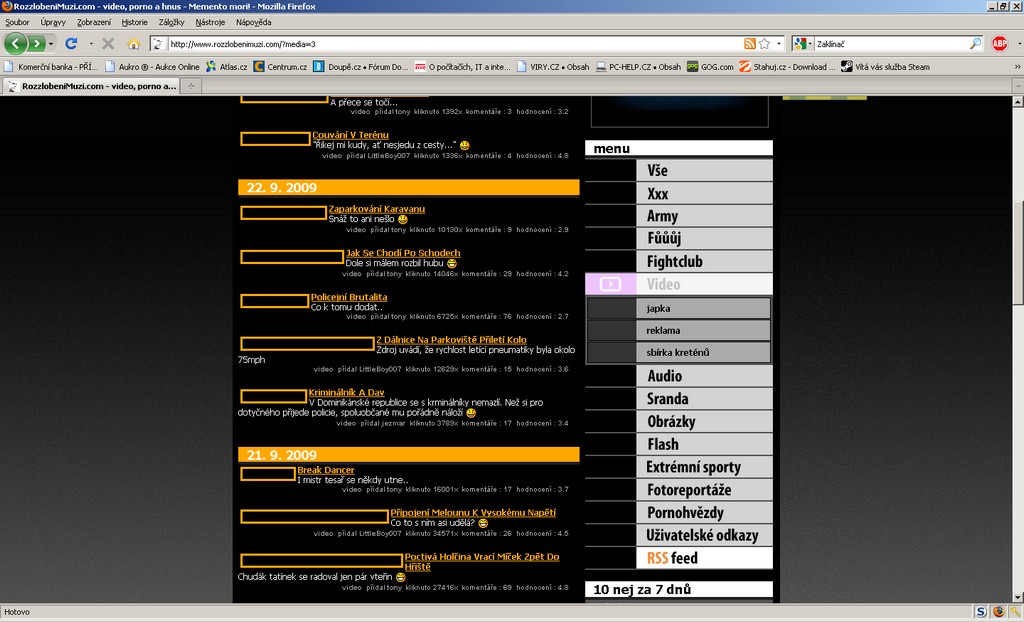Open the Adblock Plus dropdown arrow
Screen dimensions: 1024x622
click(1018, 44)
